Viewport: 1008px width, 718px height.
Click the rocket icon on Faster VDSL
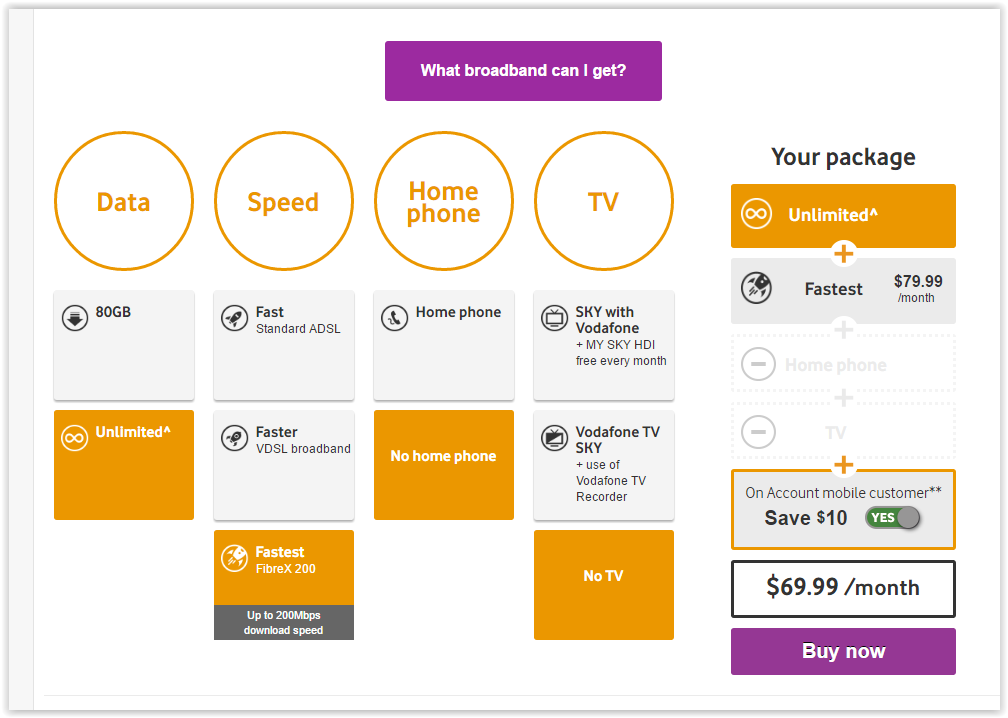(x=235, y=438)
